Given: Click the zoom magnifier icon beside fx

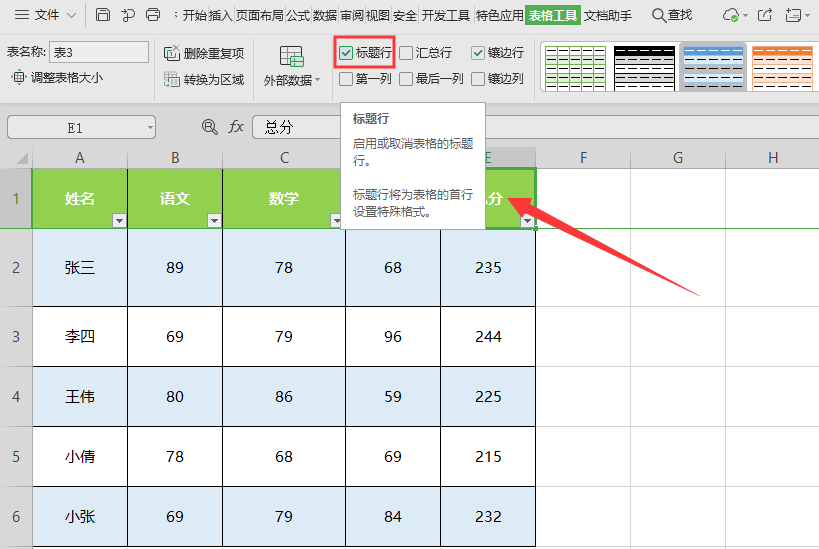Looking at the screenshot, I should [209, 127].
